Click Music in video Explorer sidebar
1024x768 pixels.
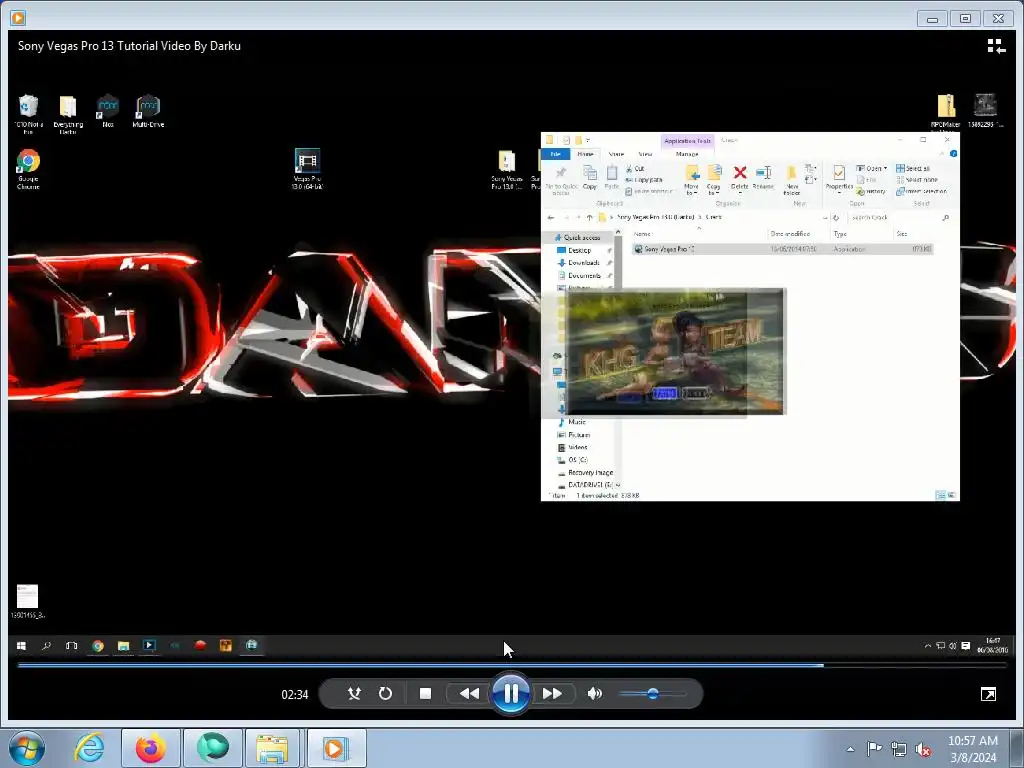[x=577, y=422]
